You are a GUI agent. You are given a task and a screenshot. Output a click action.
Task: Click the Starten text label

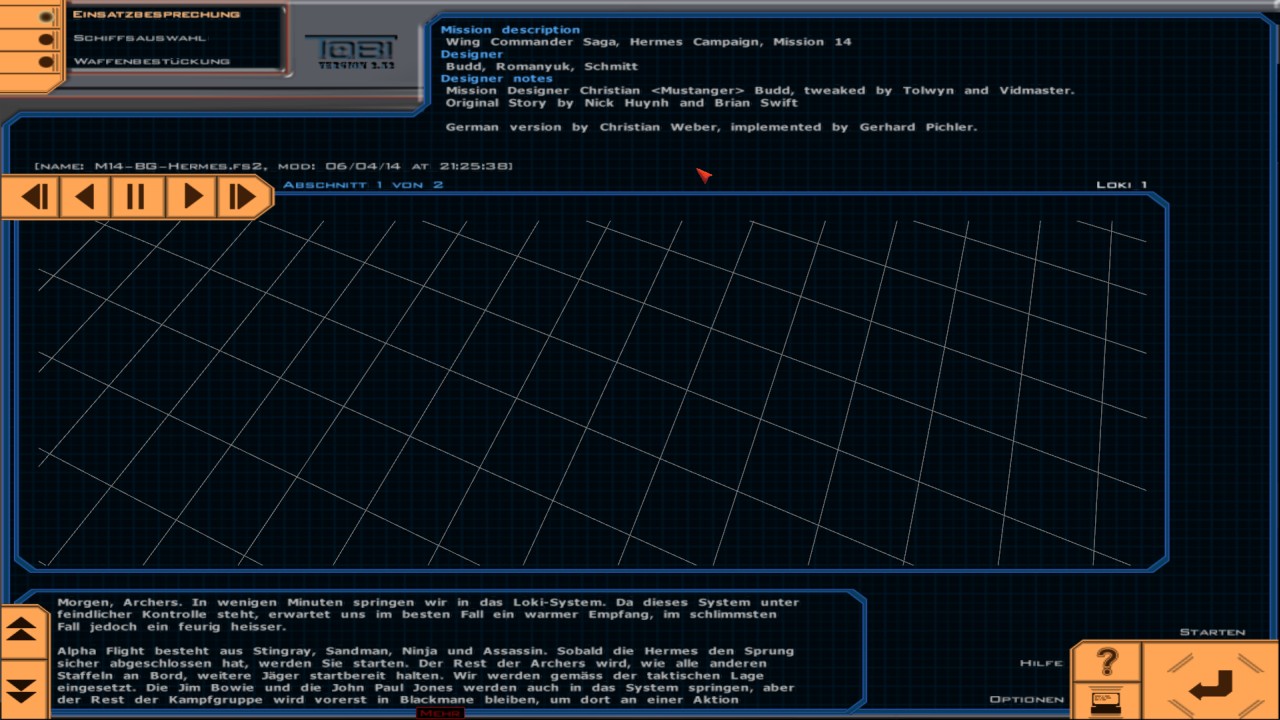click(1212, 632)
